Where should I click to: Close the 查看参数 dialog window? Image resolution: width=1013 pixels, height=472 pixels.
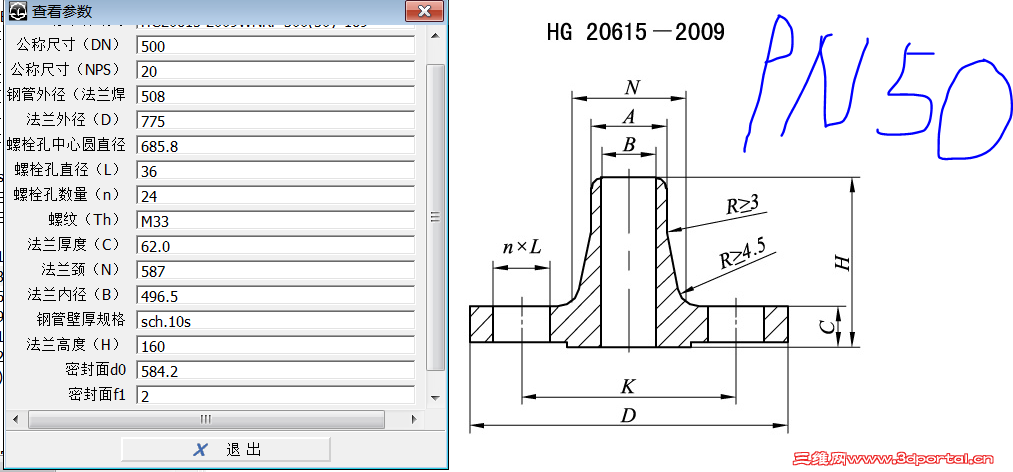tap(425, 11)
